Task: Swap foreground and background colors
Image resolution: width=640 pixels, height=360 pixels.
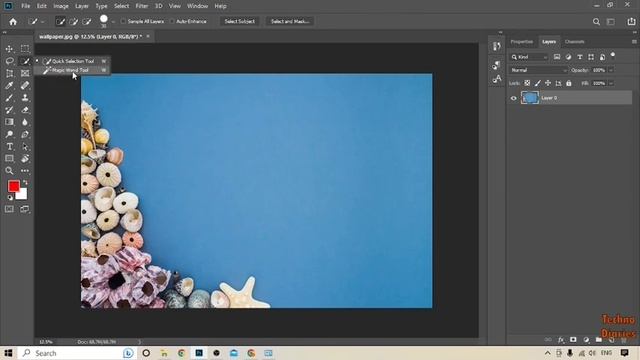Action: coord(25,182)
